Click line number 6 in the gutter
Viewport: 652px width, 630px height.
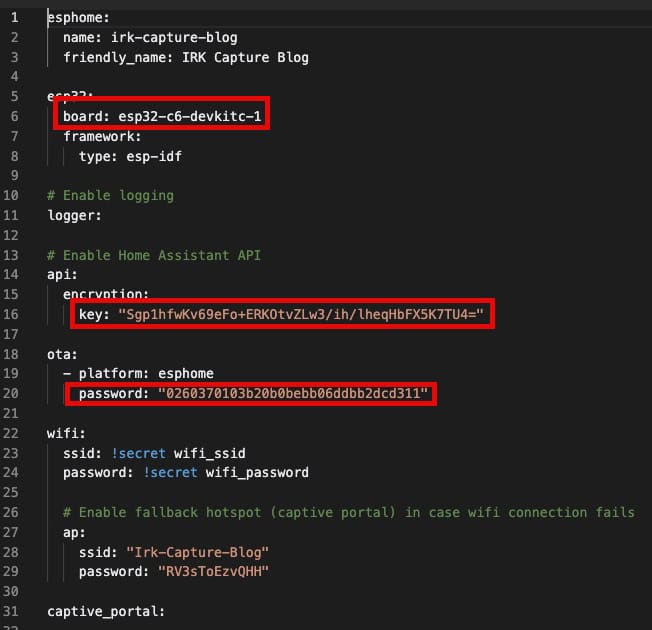[x=12, y=117]
